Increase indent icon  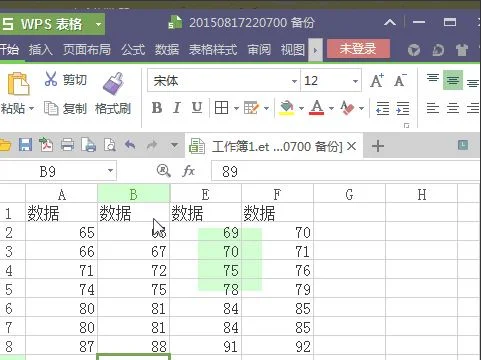pyautogui.click(x=403, y=108)
